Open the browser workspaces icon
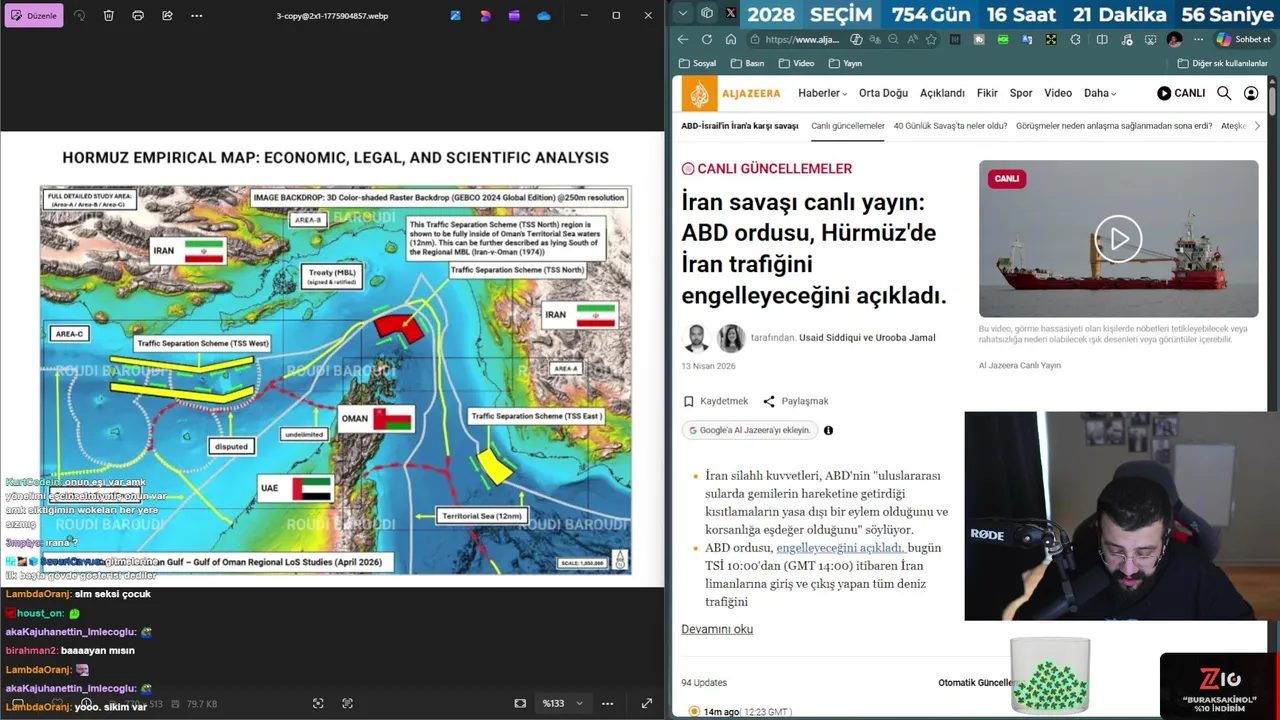Screen dimensions: 1280x720 coord(707,13)
